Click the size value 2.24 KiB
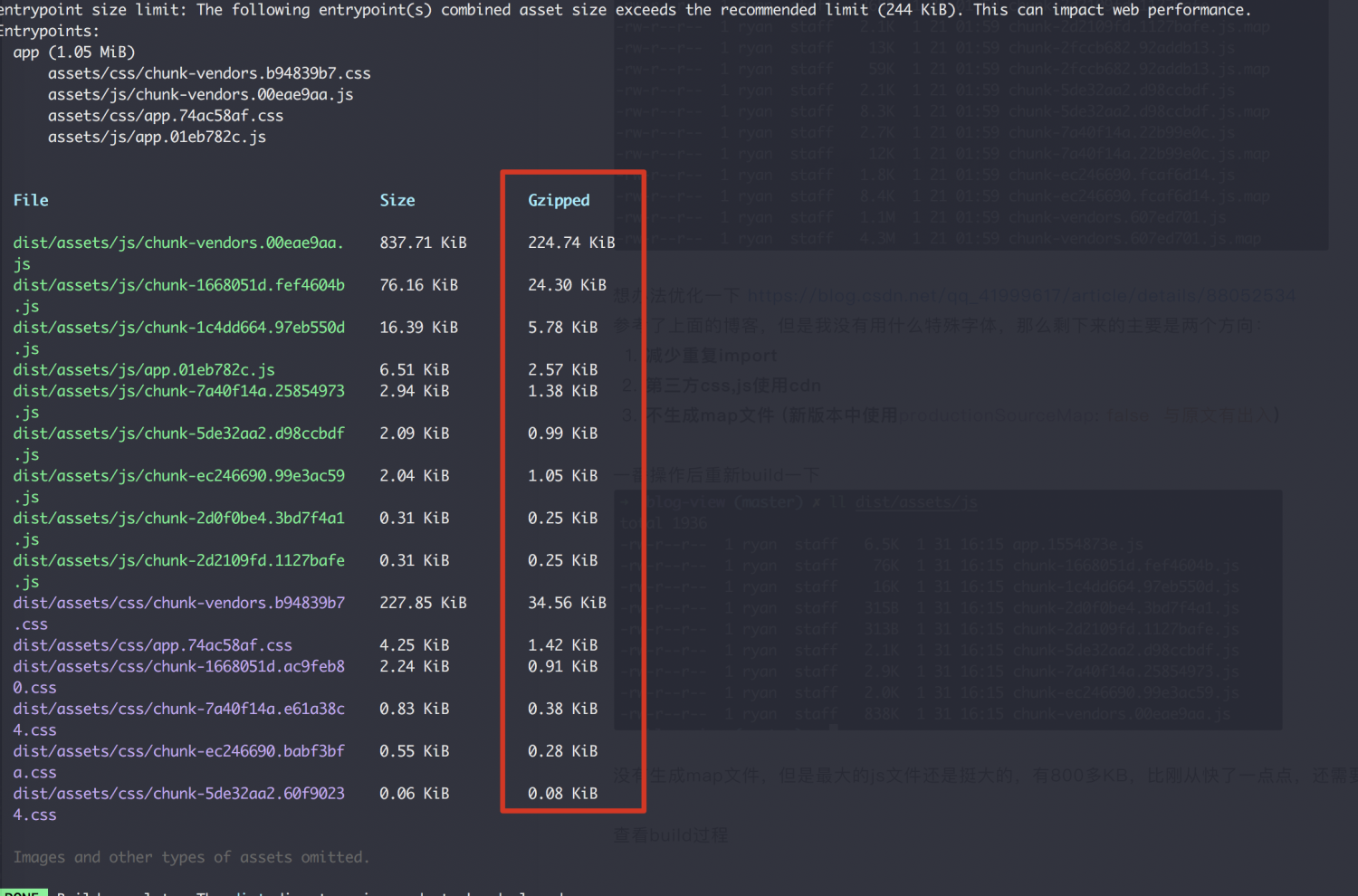Screen dimensions: 1358x896 click(x=415, y=666)
